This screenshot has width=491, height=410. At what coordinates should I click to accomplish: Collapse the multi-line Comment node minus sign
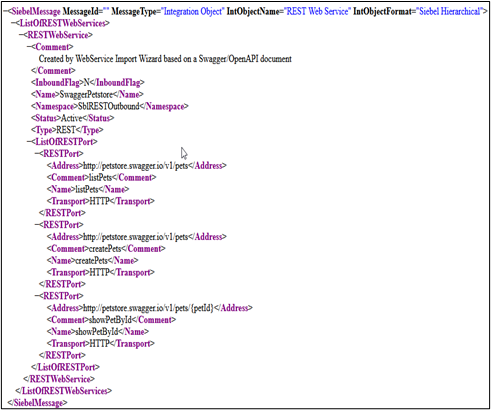pos(29,47)
